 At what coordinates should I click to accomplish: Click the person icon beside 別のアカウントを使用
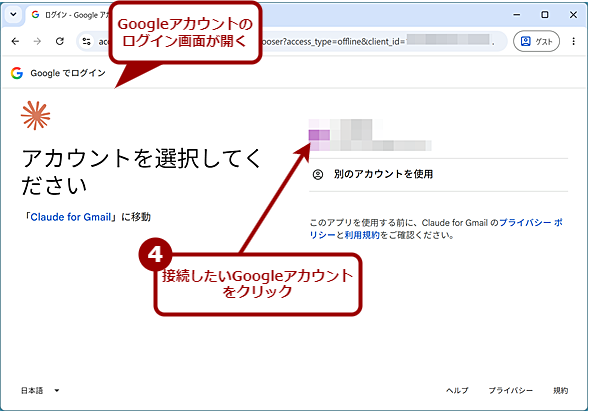pos(318,175)
